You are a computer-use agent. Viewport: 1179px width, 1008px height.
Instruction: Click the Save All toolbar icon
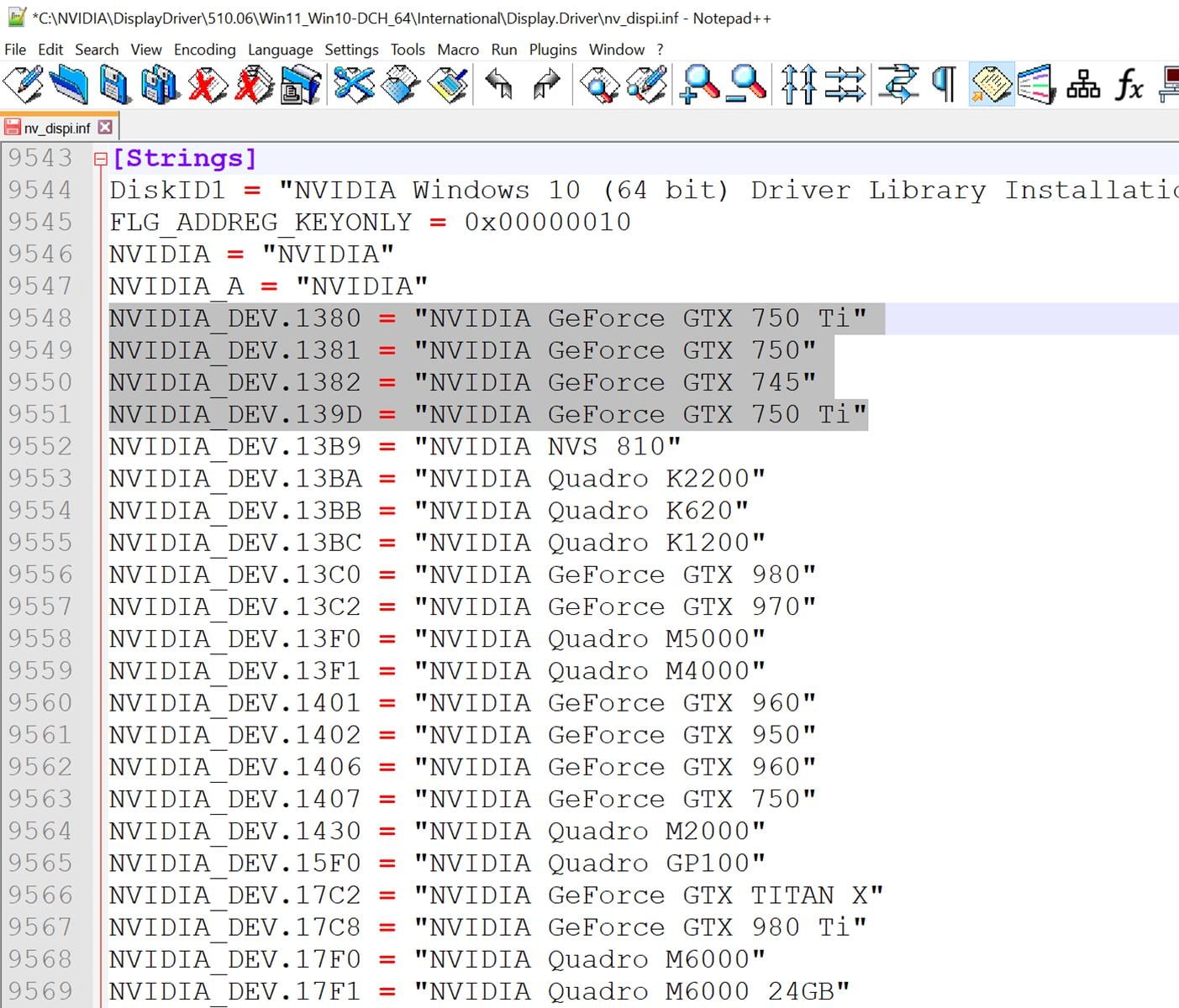click(160, 85)
